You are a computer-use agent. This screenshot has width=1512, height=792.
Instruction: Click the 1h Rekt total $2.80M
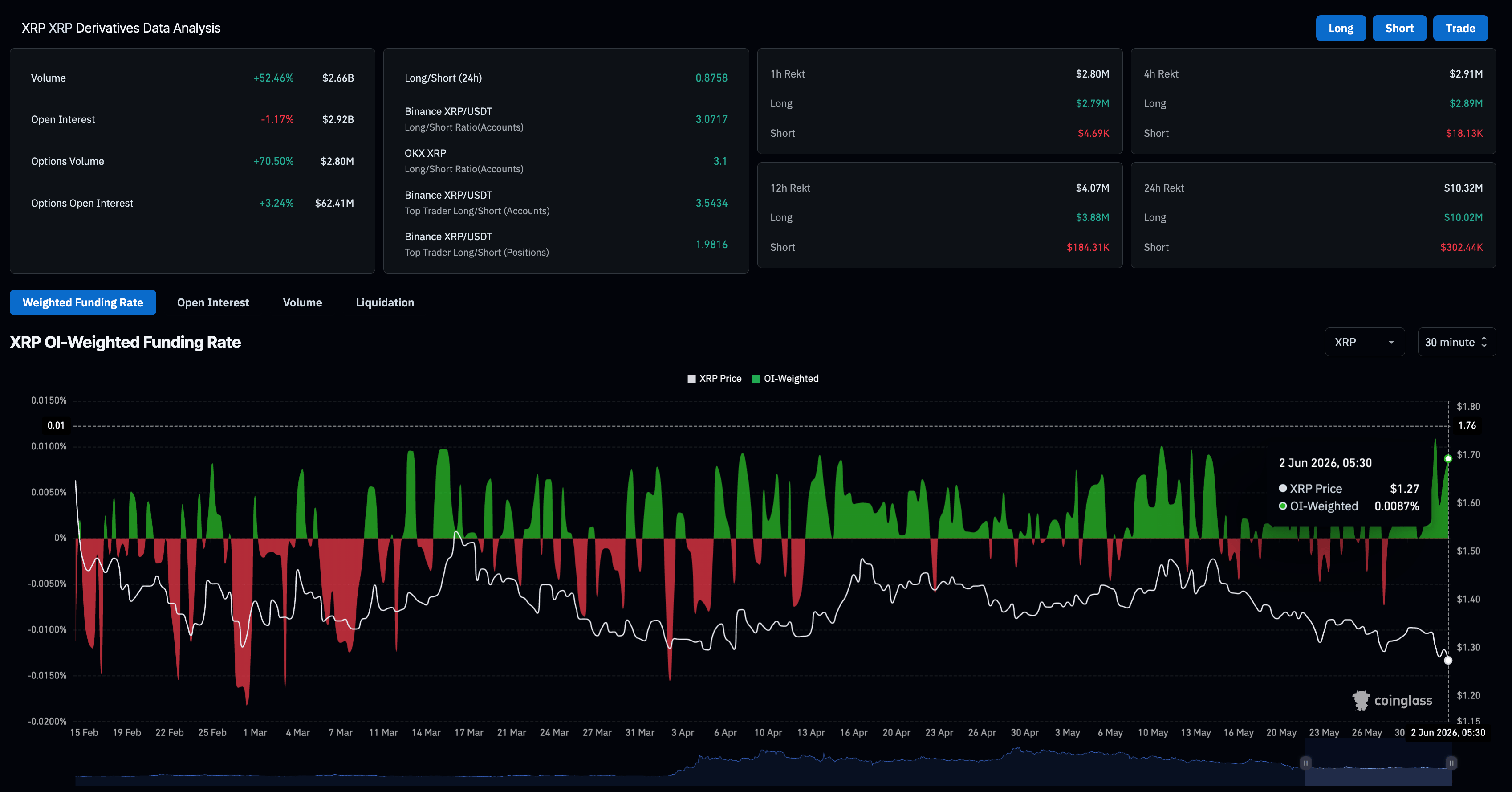click(x=1092, y=74)
